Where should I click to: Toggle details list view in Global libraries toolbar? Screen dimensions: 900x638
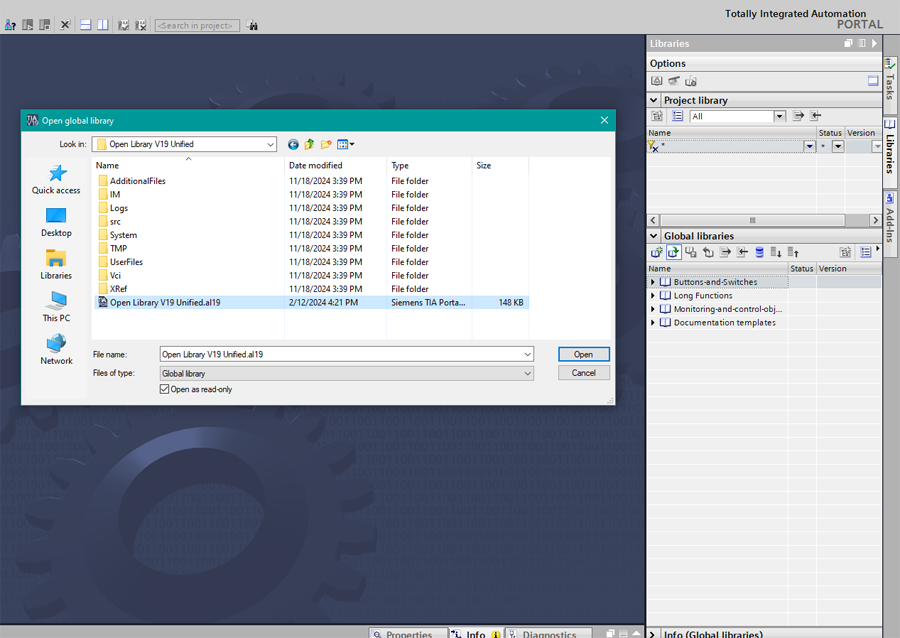pos(866,252)
